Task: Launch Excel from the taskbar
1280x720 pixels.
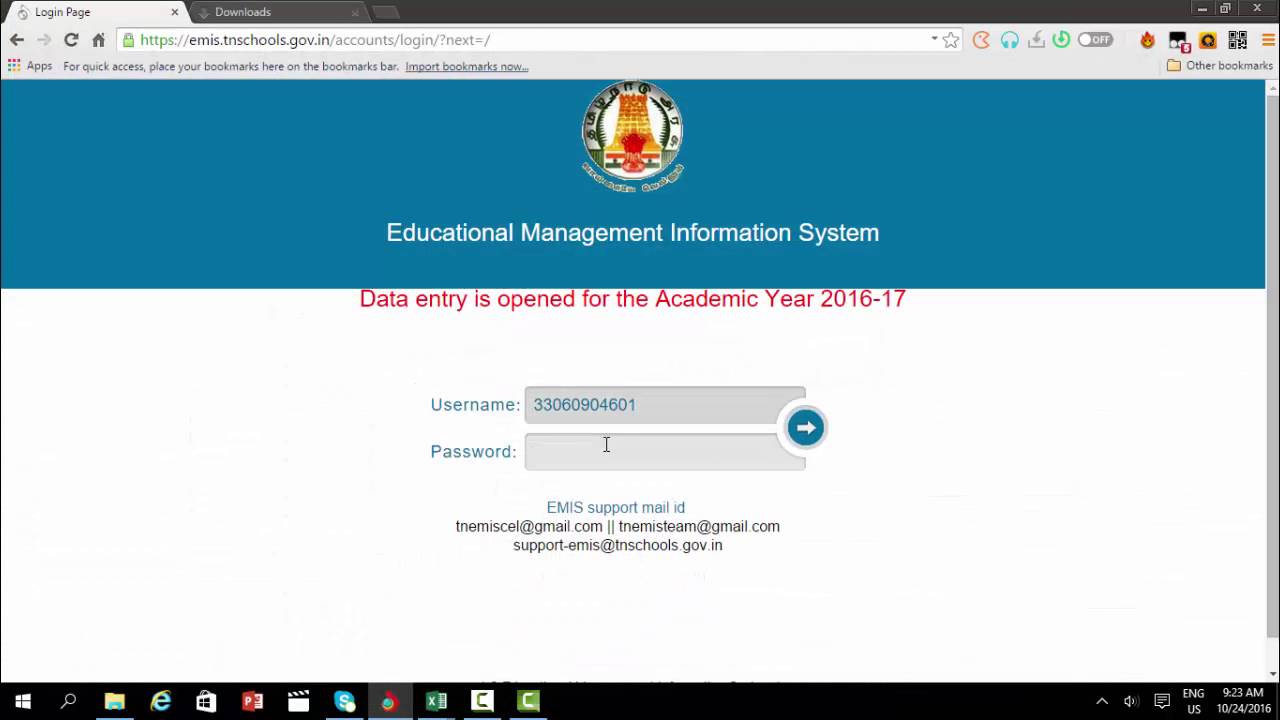Action: pos(435,700)
